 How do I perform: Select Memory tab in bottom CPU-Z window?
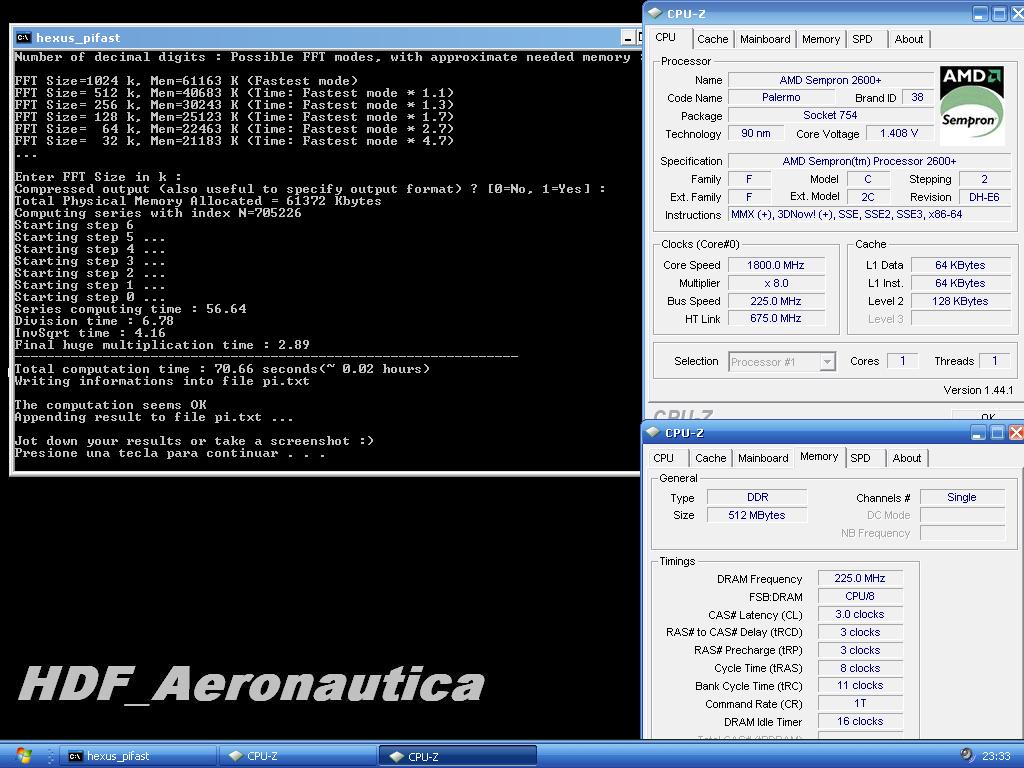[x=819, y=456]
